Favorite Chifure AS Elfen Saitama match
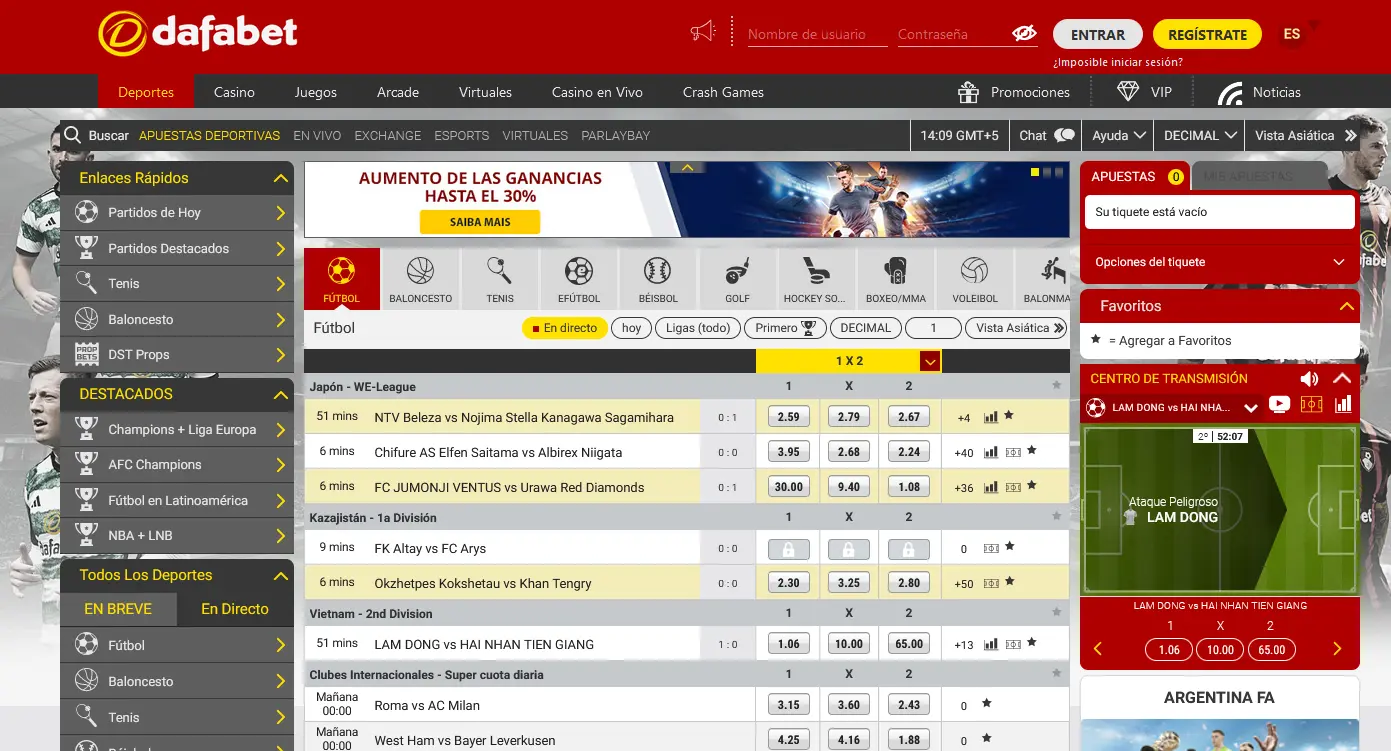1391x751 pixels. pyautogui.click(x=1031, y=451)
